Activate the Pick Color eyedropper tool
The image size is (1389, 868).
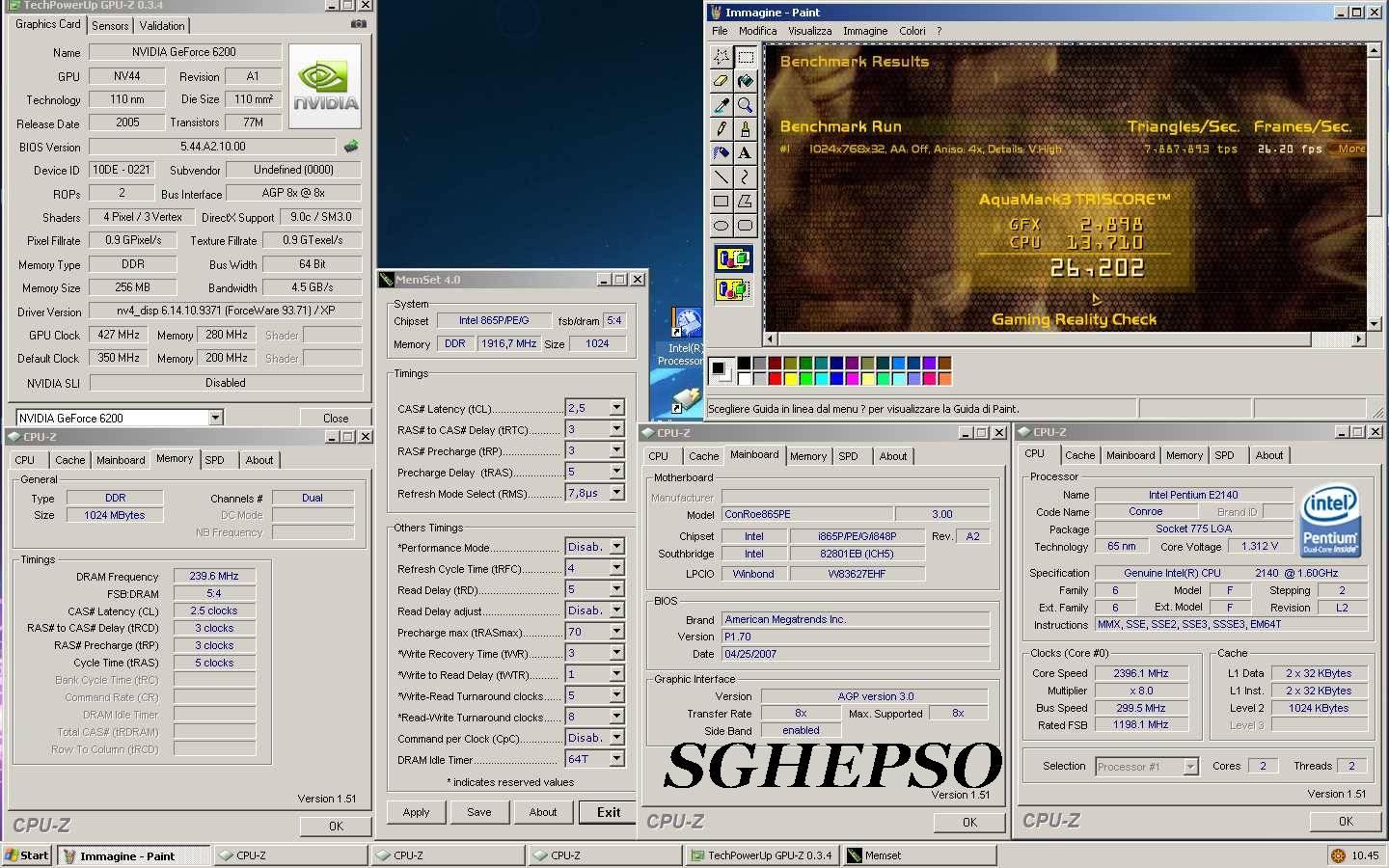[721, 105]
